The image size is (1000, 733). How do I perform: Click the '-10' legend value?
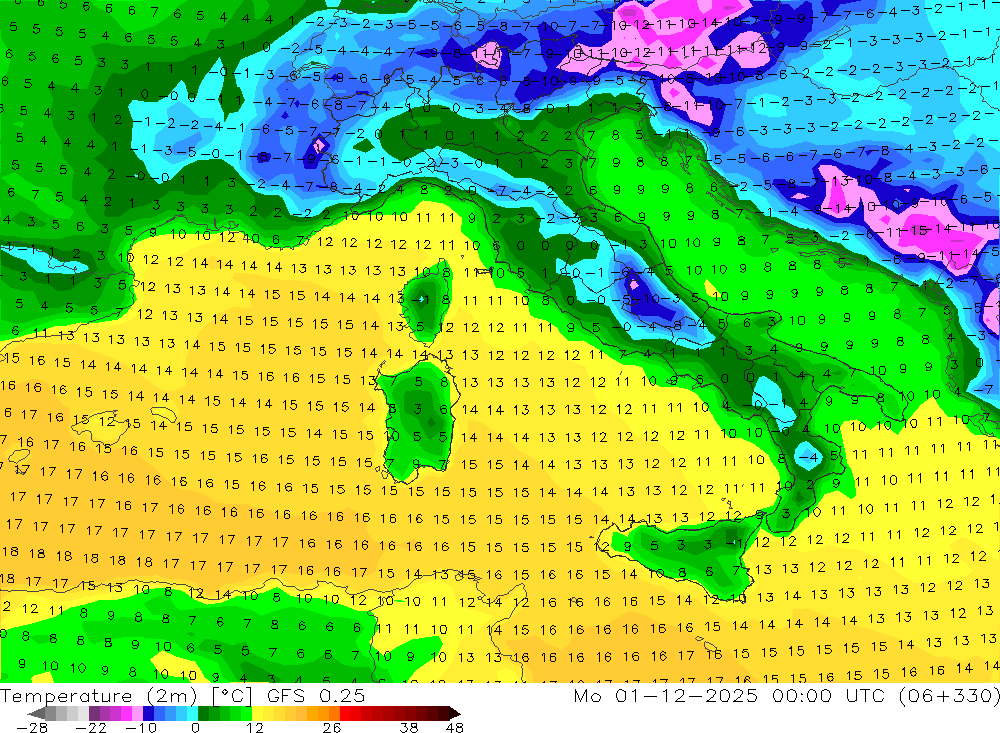(x=142, y=728)
